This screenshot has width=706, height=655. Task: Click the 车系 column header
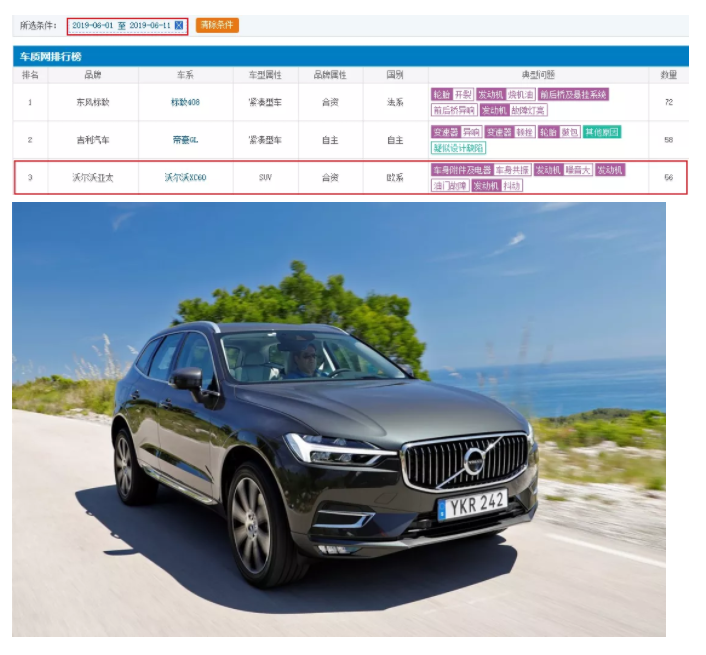[185, 75]
